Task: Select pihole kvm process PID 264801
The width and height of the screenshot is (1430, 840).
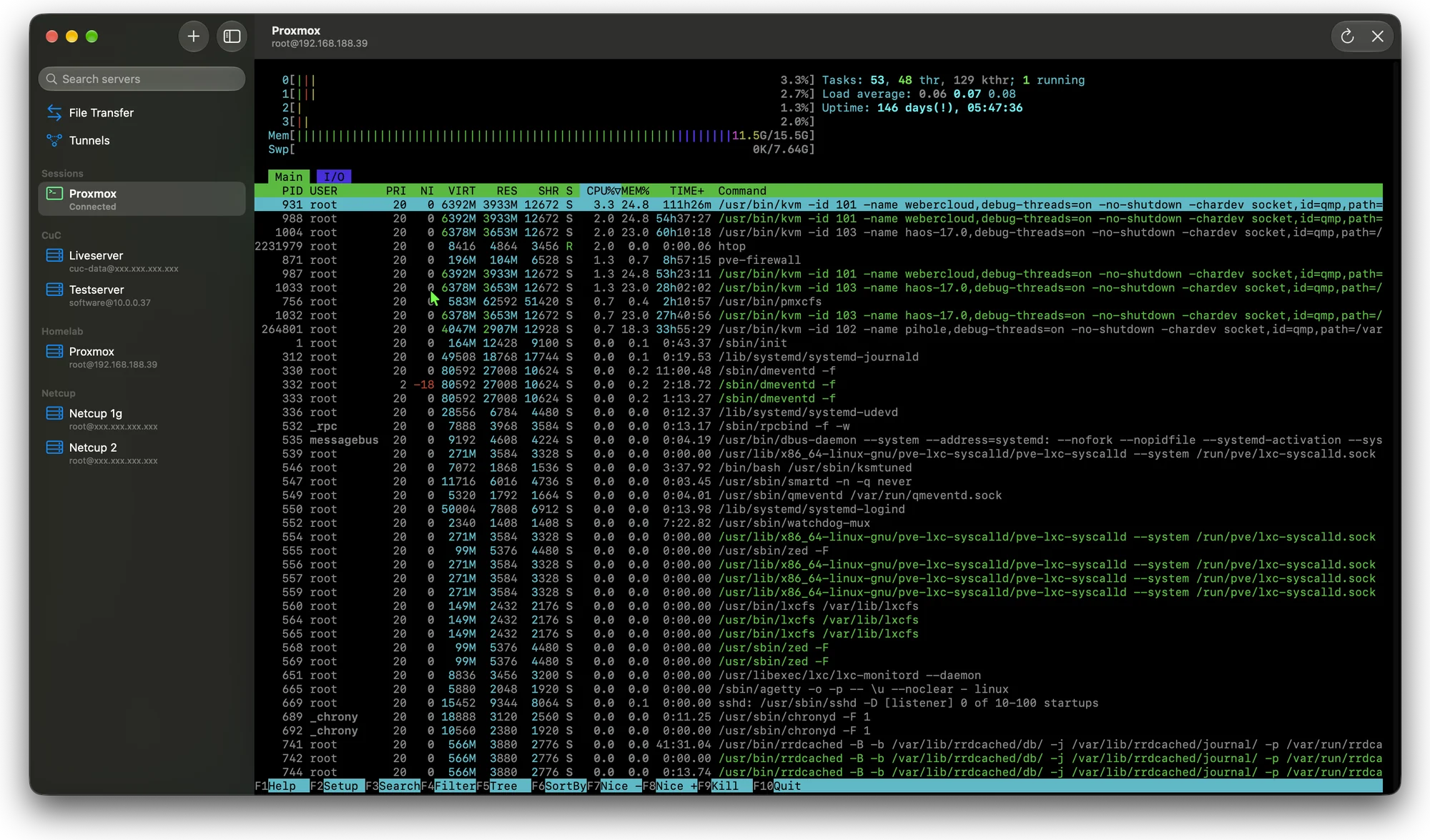Action: pos(818,330)
